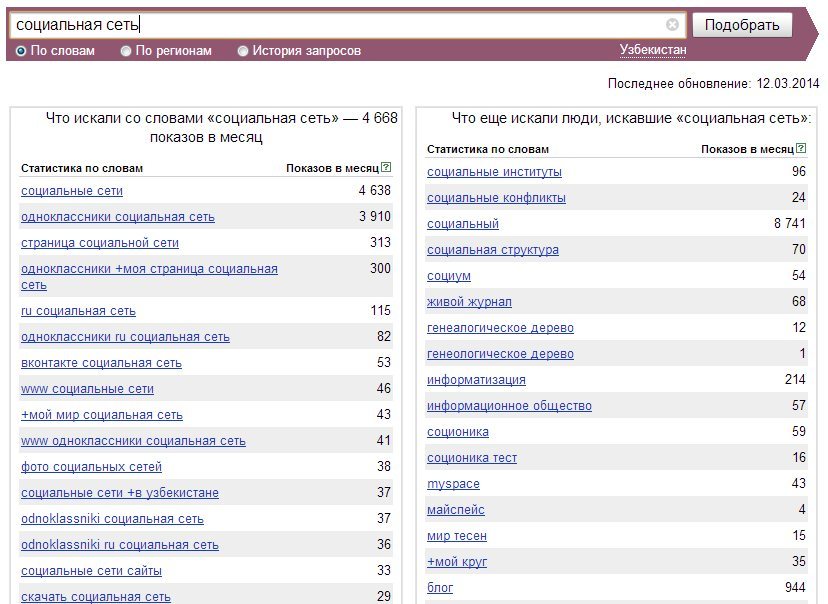This screenshot has width=828, height=604.
Task: Open 'фото социальных сетей' link
Action: tap(91, 466)
